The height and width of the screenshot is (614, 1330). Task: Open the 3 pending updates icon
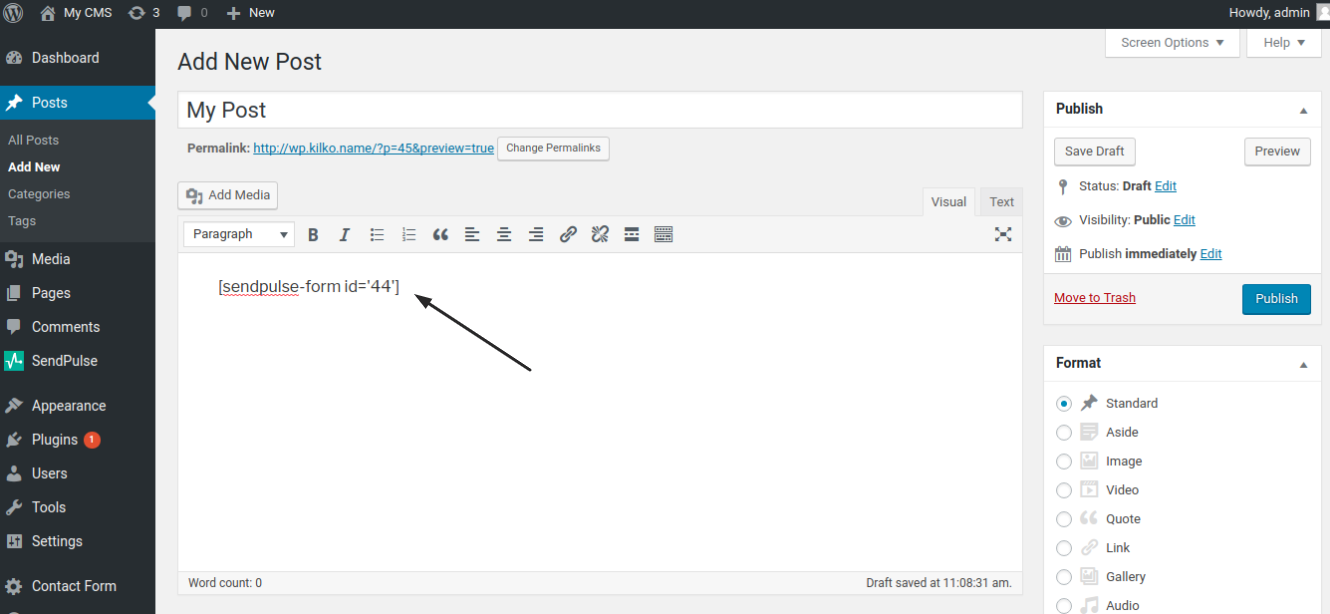[144, 13]
